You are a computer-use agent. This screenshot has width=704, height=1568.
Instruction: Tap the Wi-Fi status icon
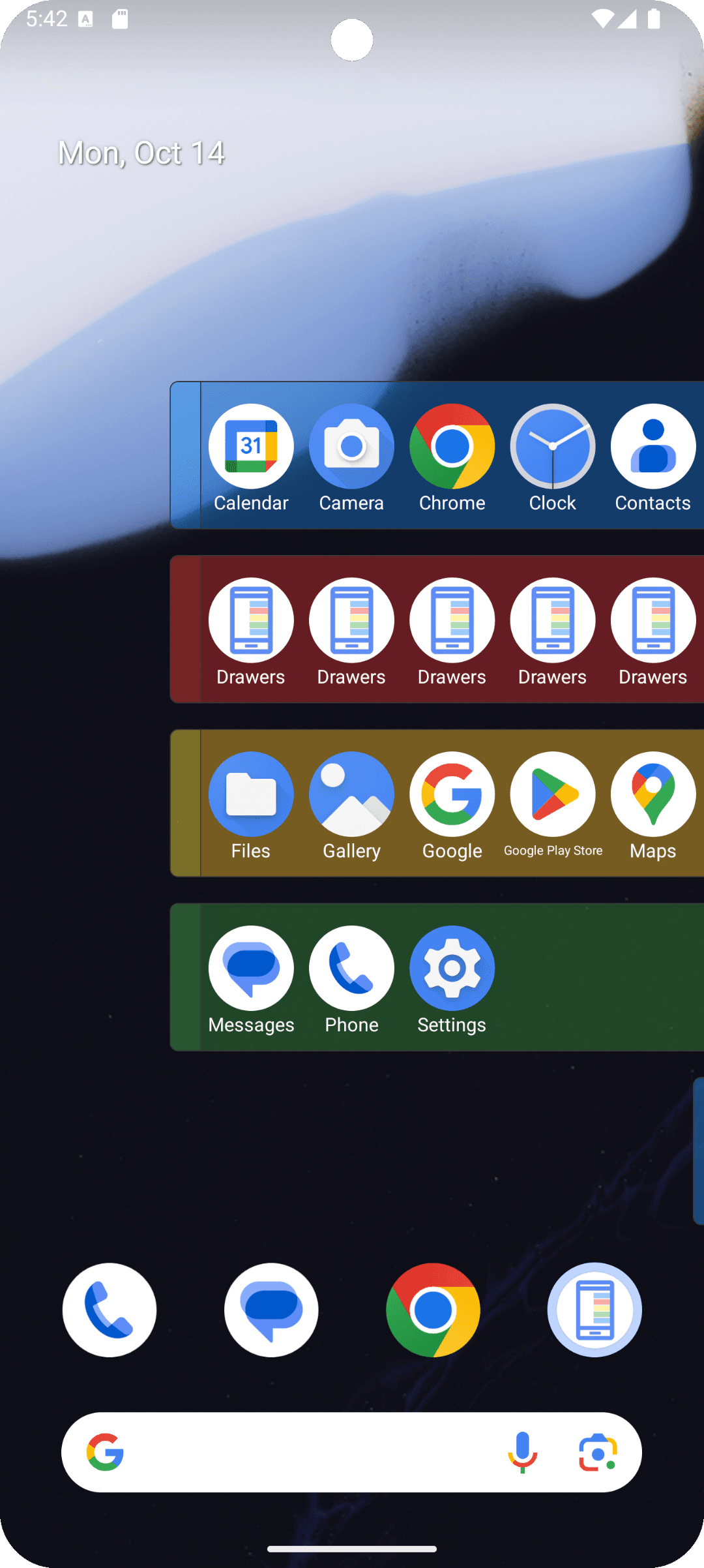click(602, 19)
